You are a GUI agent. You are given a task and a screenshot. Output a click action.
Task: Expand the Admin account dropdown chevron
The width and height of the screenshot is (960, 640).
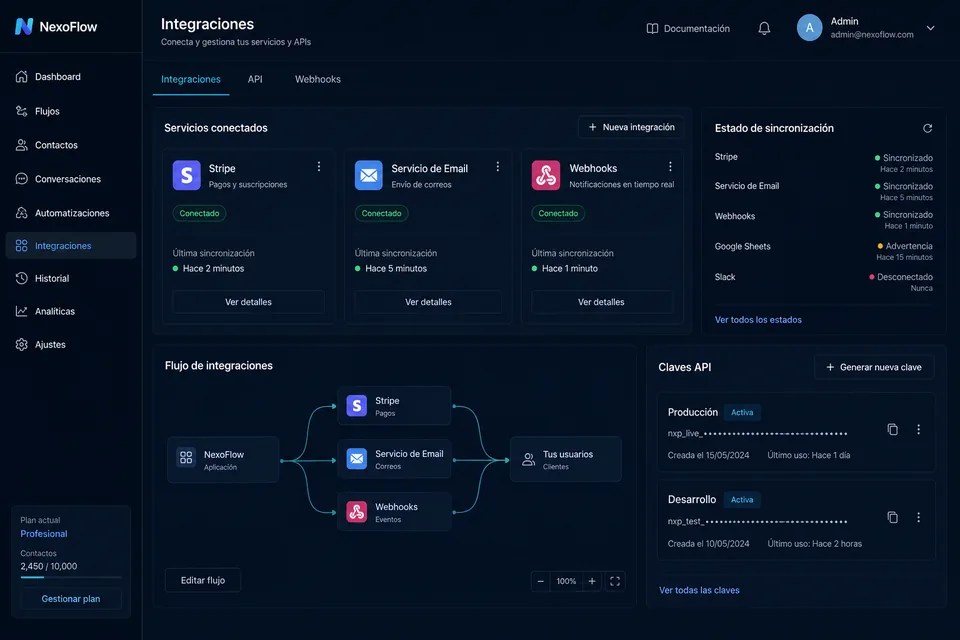pyautogui.click(x=931, y=28)
